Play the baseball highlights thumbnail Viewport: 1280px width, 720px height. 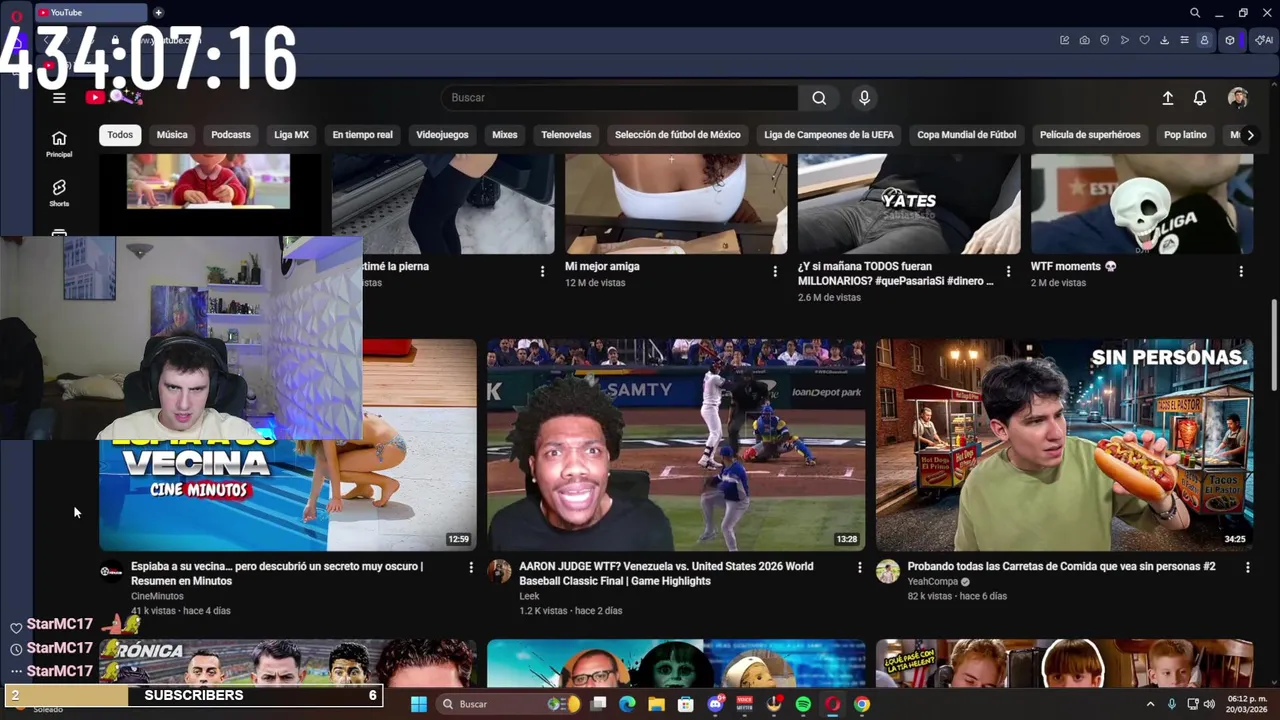point(676,445)
